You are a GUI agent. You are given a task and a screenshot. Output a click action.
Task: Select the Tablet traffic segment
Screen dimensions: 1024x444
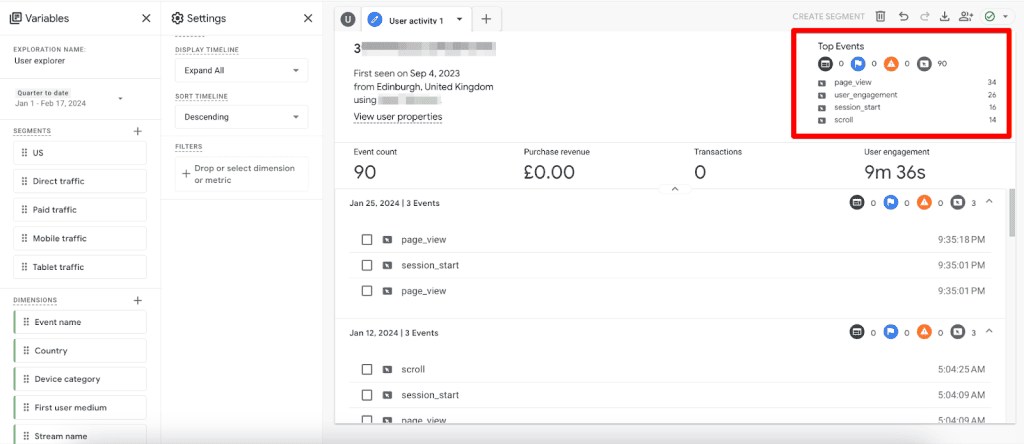[x=80, y=266]
